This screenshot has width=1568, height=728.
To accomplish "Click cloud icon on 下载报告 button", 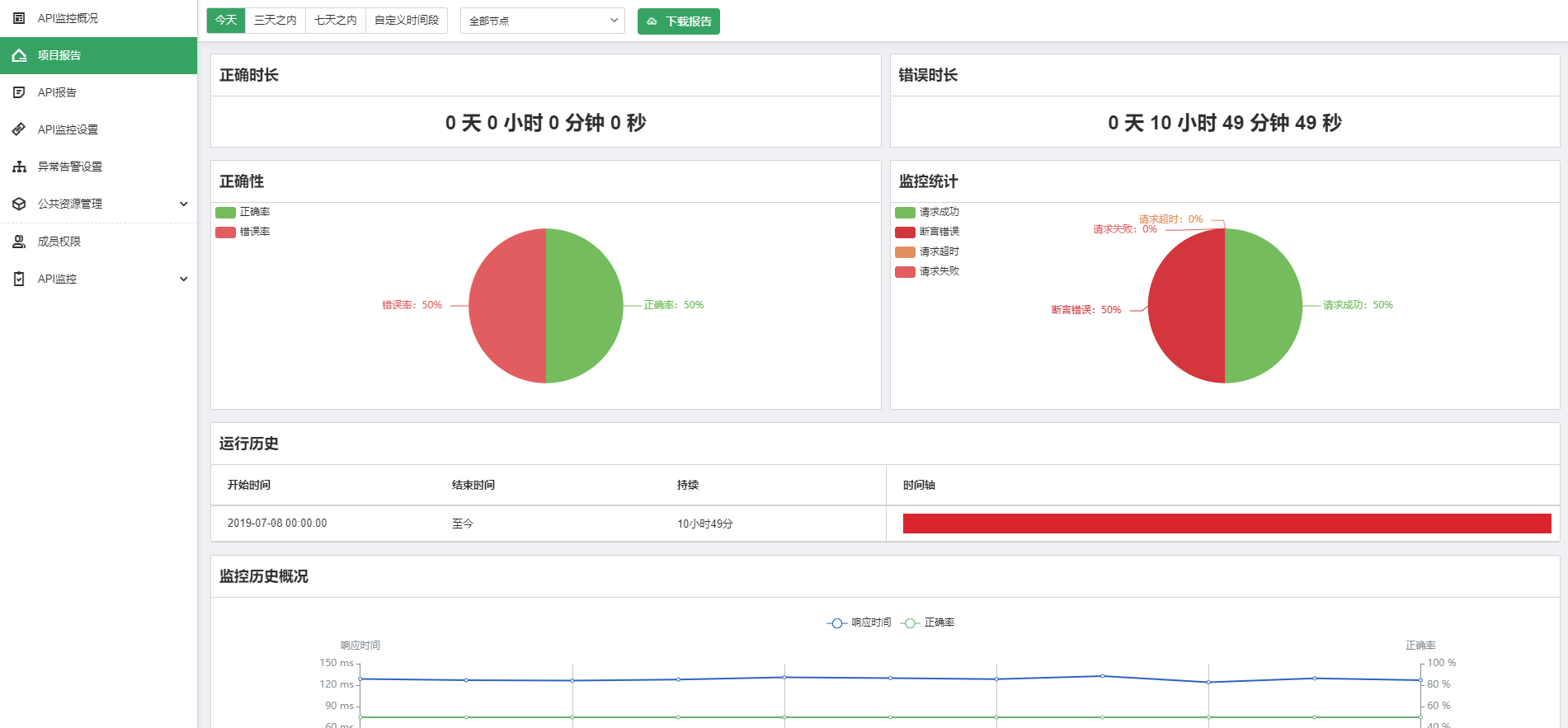I will click(652, 21).
